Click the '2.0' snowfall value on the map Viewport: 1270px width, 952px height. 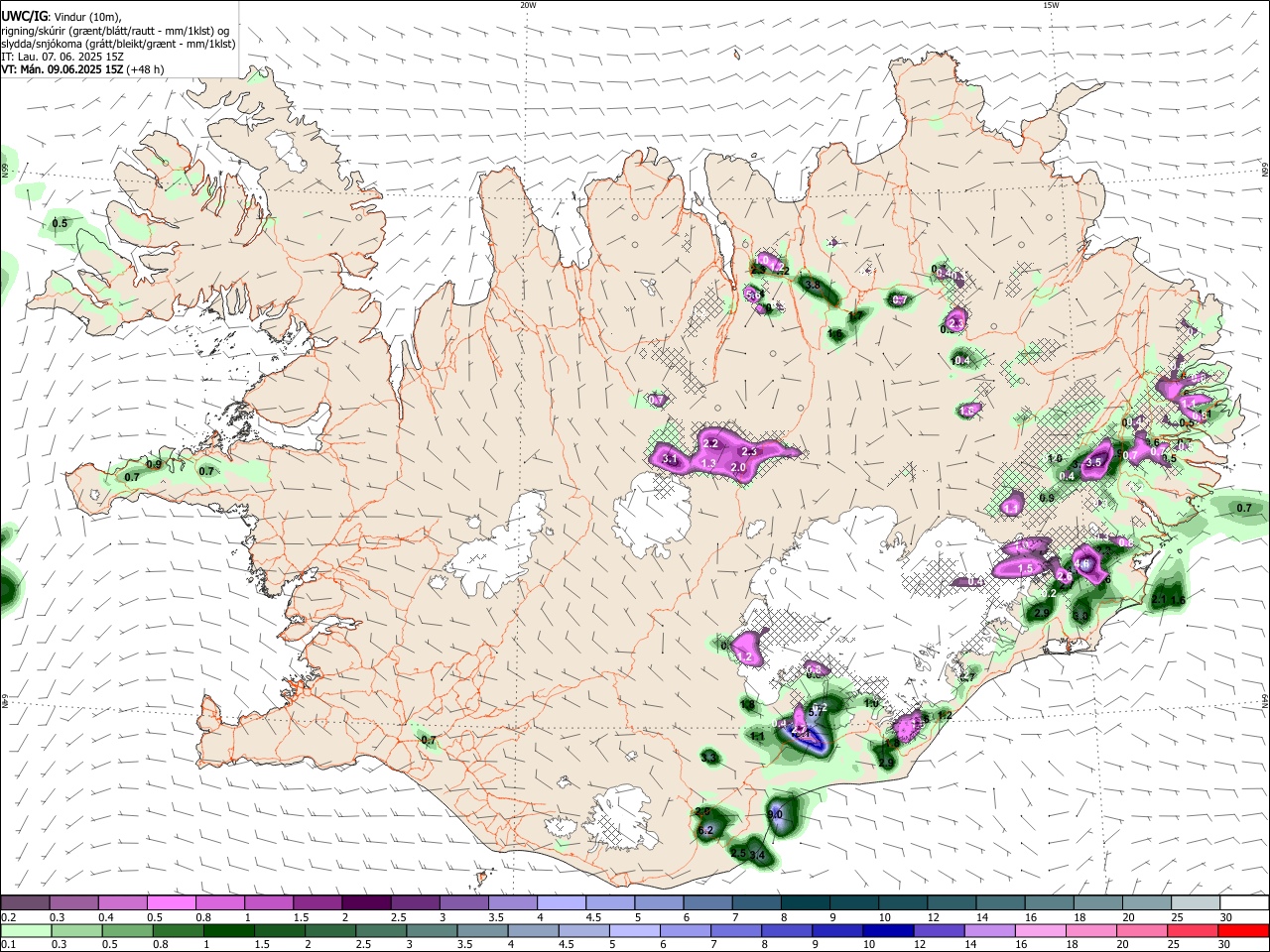(x=738, y=467)
